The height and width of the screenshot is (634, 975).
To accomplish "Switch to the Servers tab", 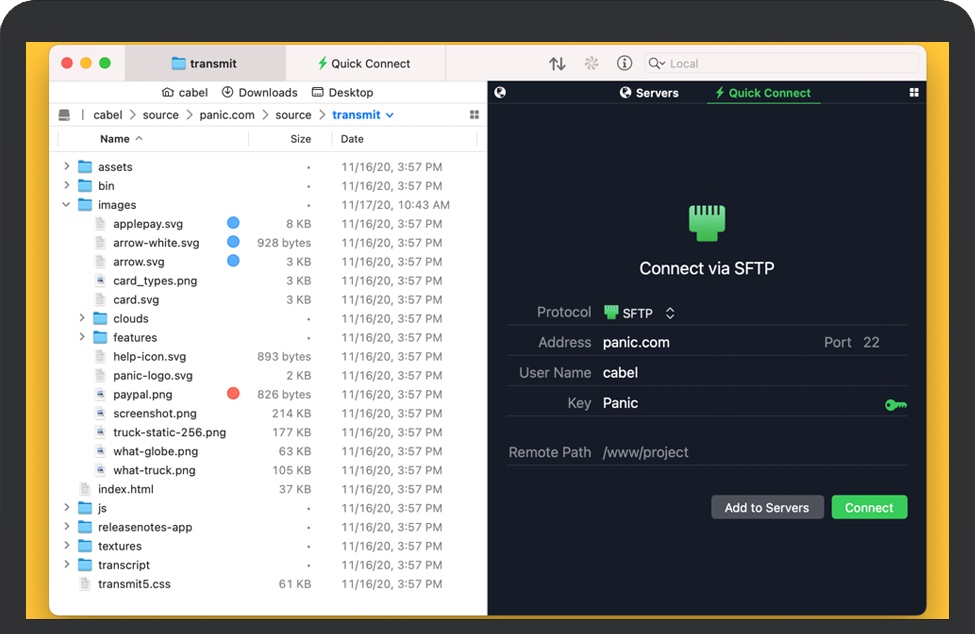I will (649, 93).
